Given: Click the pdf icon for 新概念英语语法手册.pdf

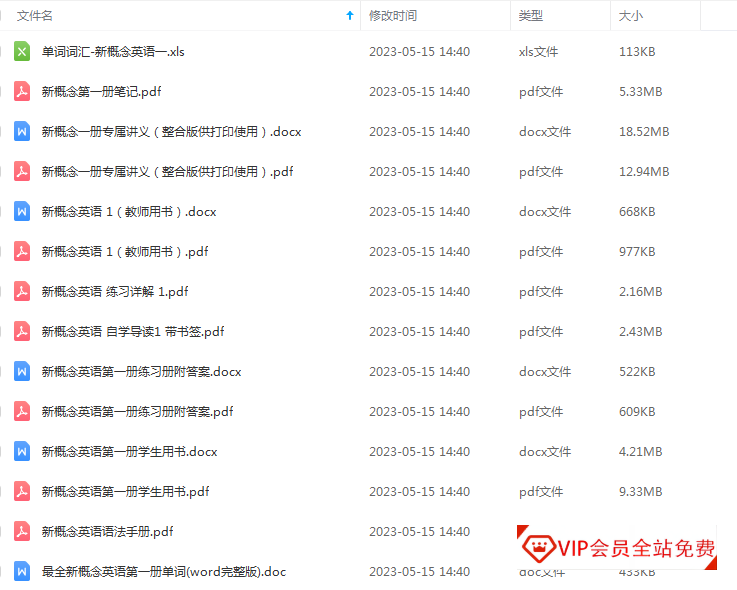Looking at the screenshot, I should click(22, 531).
